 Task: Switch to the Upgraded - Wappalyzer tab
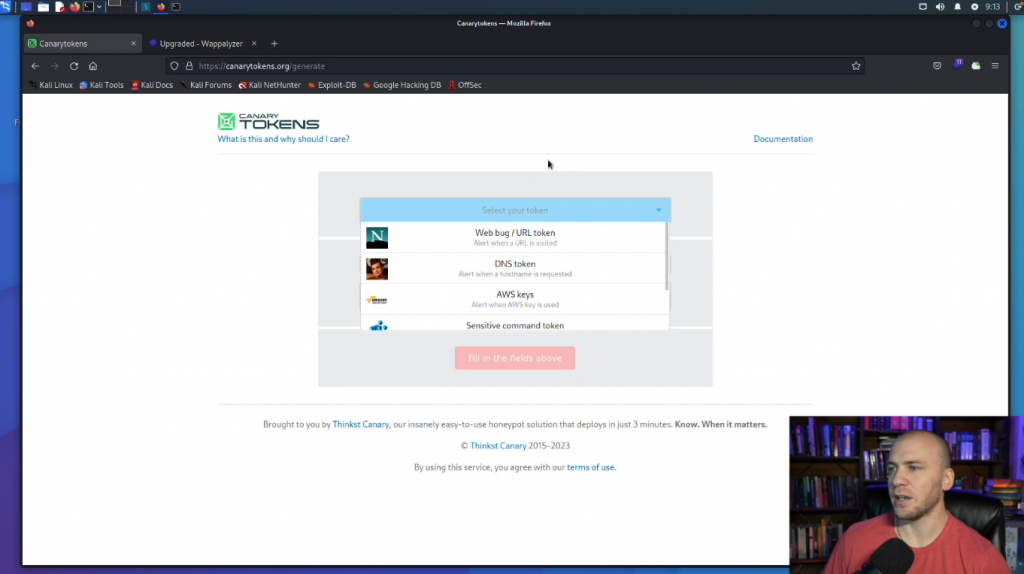201,44
